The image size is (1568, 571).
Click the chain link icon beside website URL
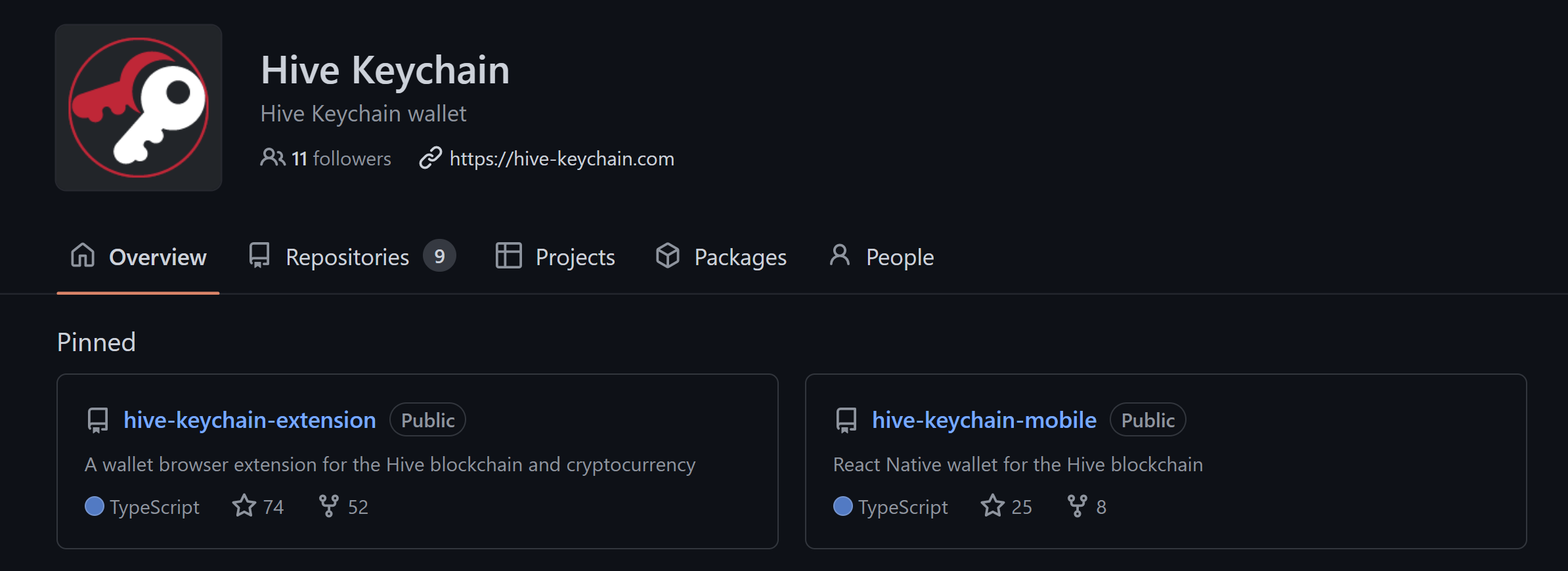pyautogui.click(x=430, y=158)
